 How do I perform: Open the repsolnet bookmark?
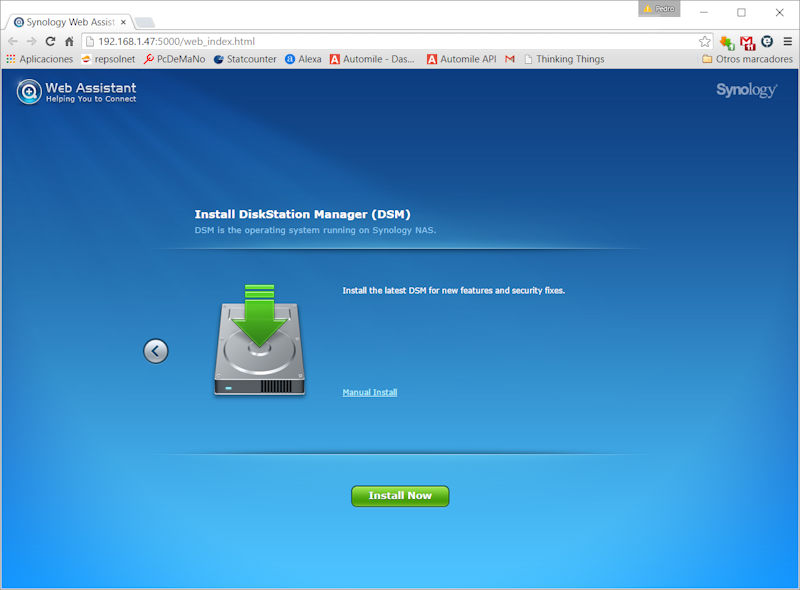click(108, 59)
